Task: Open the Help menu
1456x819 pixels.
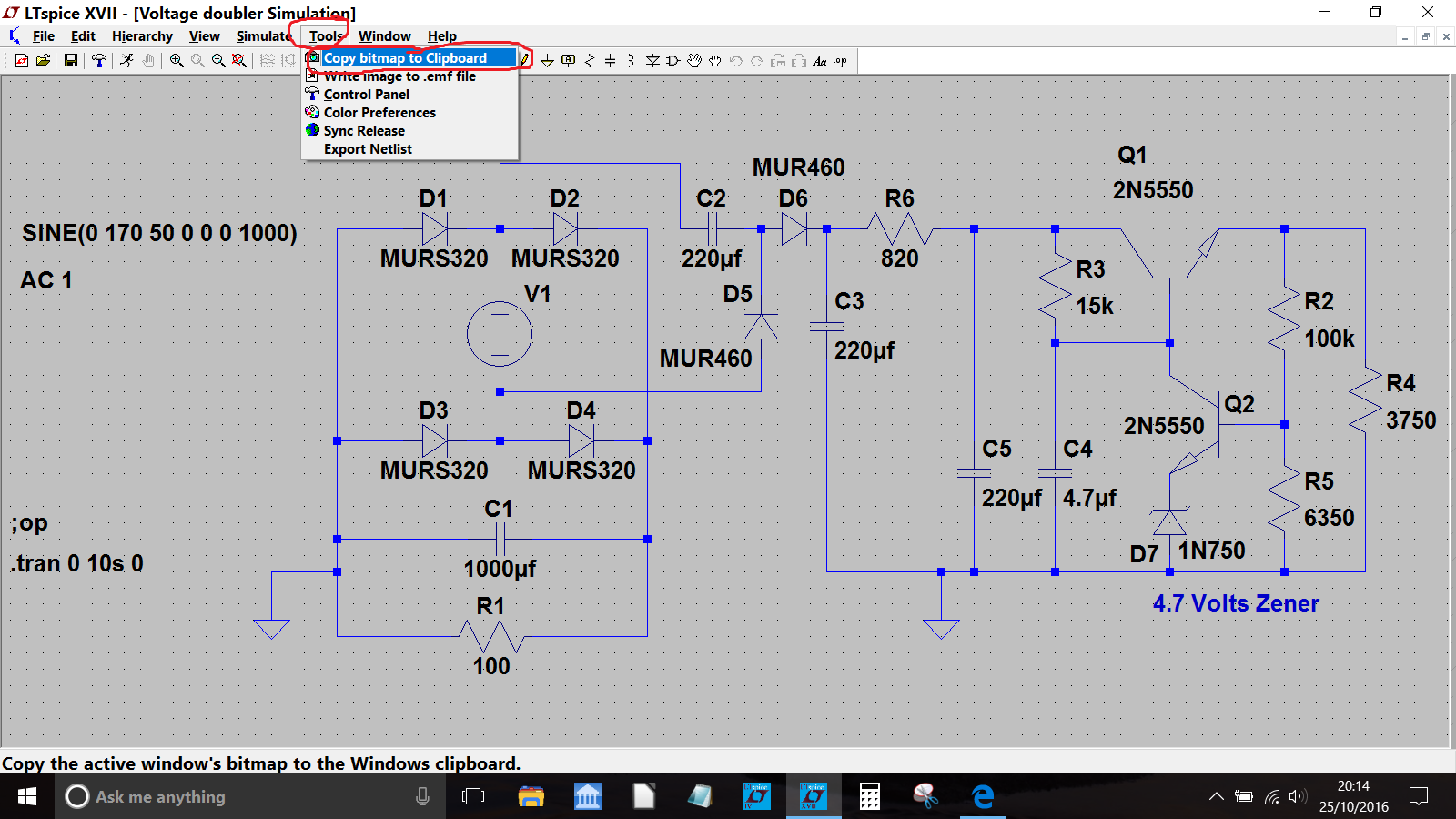Action: (x=442, y=36)
